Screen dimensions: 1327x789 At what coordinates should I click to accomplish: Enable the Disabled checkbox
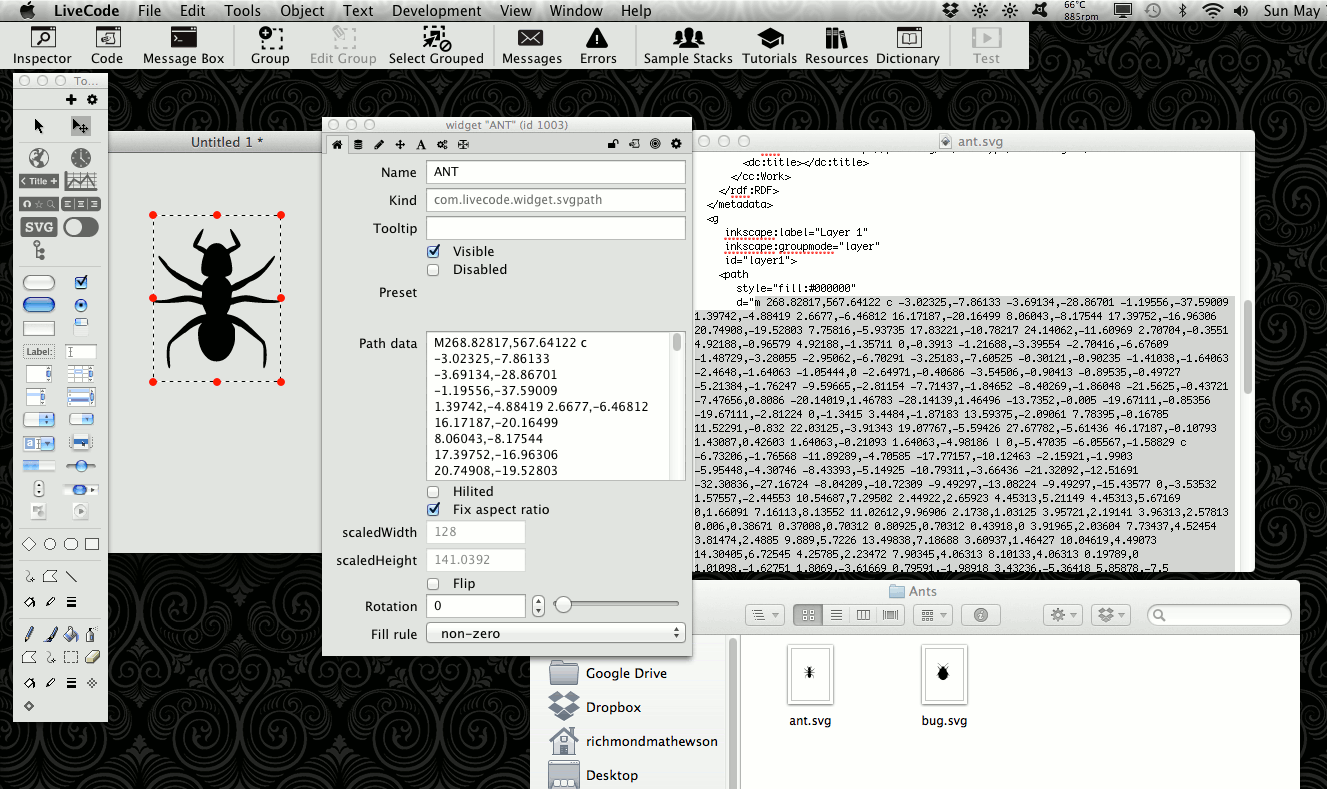[433, 270]
